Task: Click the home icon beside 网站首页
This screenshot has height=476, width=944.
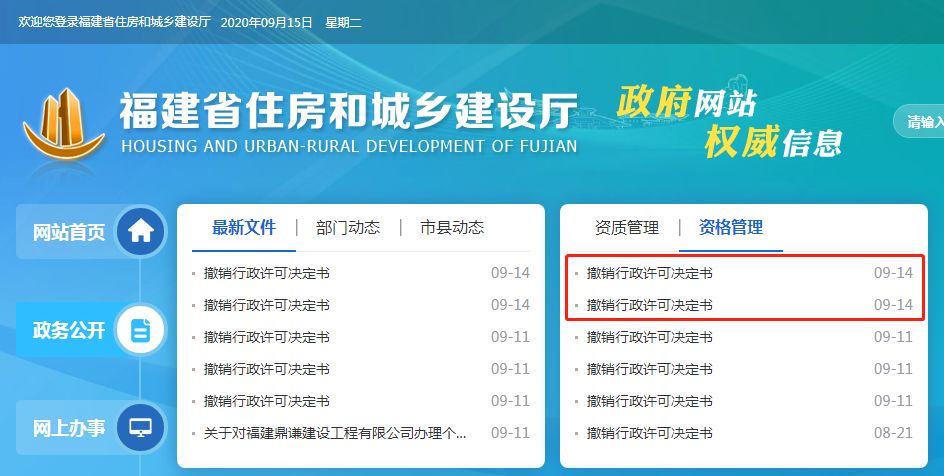Action: pyautogui.click(x=140, y=232)
